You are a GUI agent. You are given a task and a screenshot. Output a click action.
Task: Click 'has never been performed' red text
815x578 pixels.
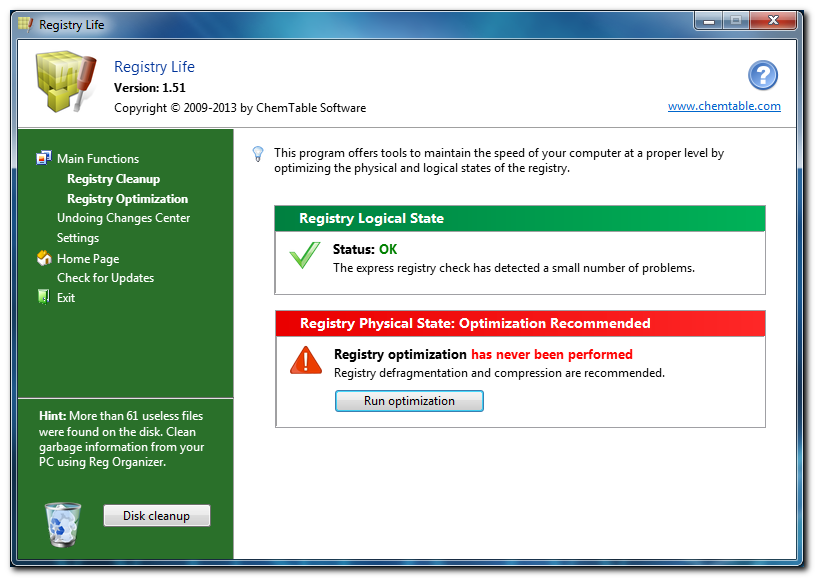(x=551, y=354)
